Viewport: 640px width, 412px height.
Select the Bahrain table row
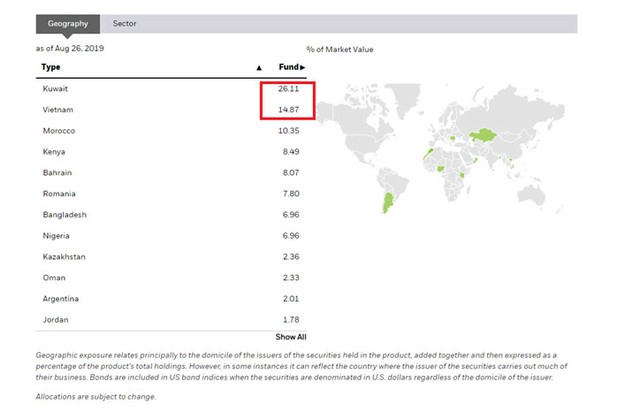click(x=57, y=172)
